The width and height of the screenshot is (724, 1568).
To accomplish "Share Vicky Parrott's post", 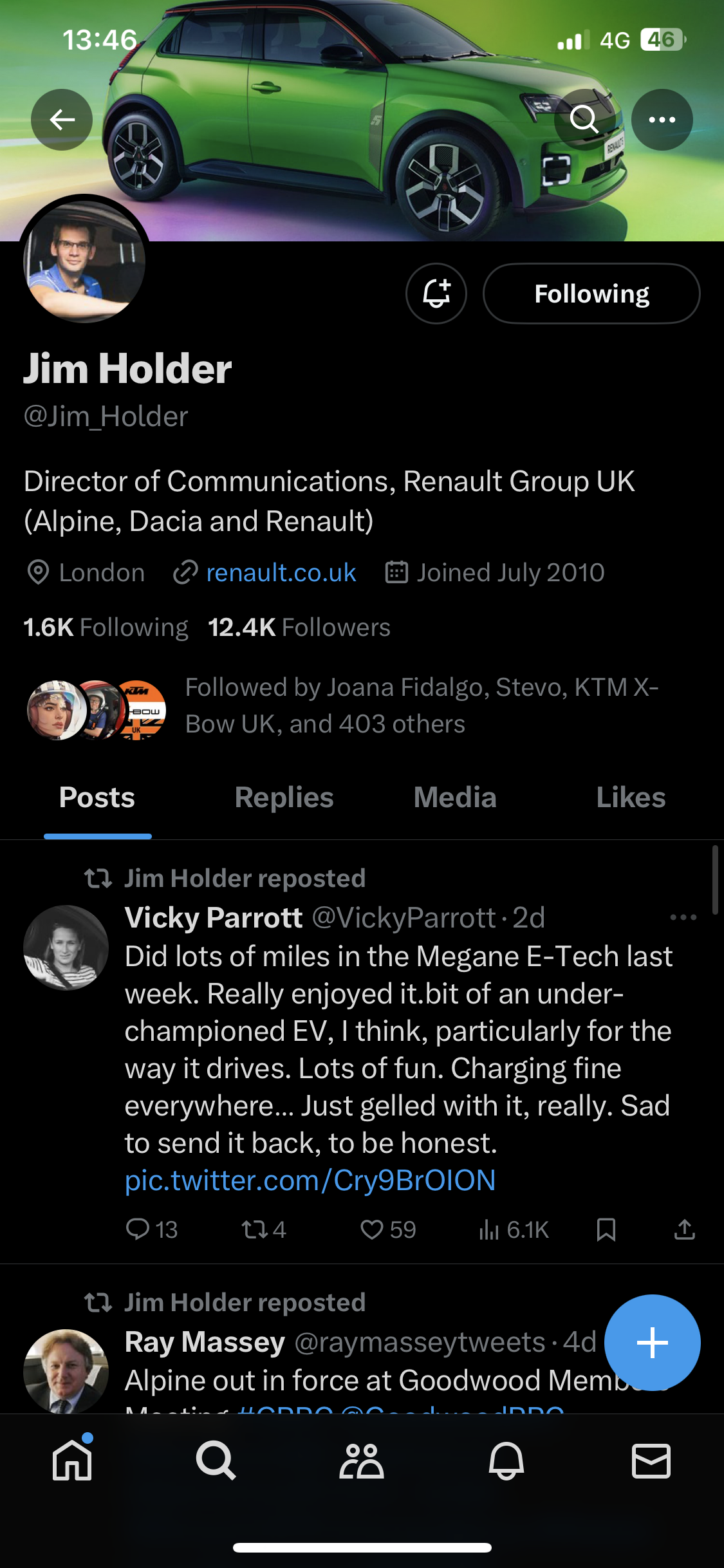I will (684, 1229).
